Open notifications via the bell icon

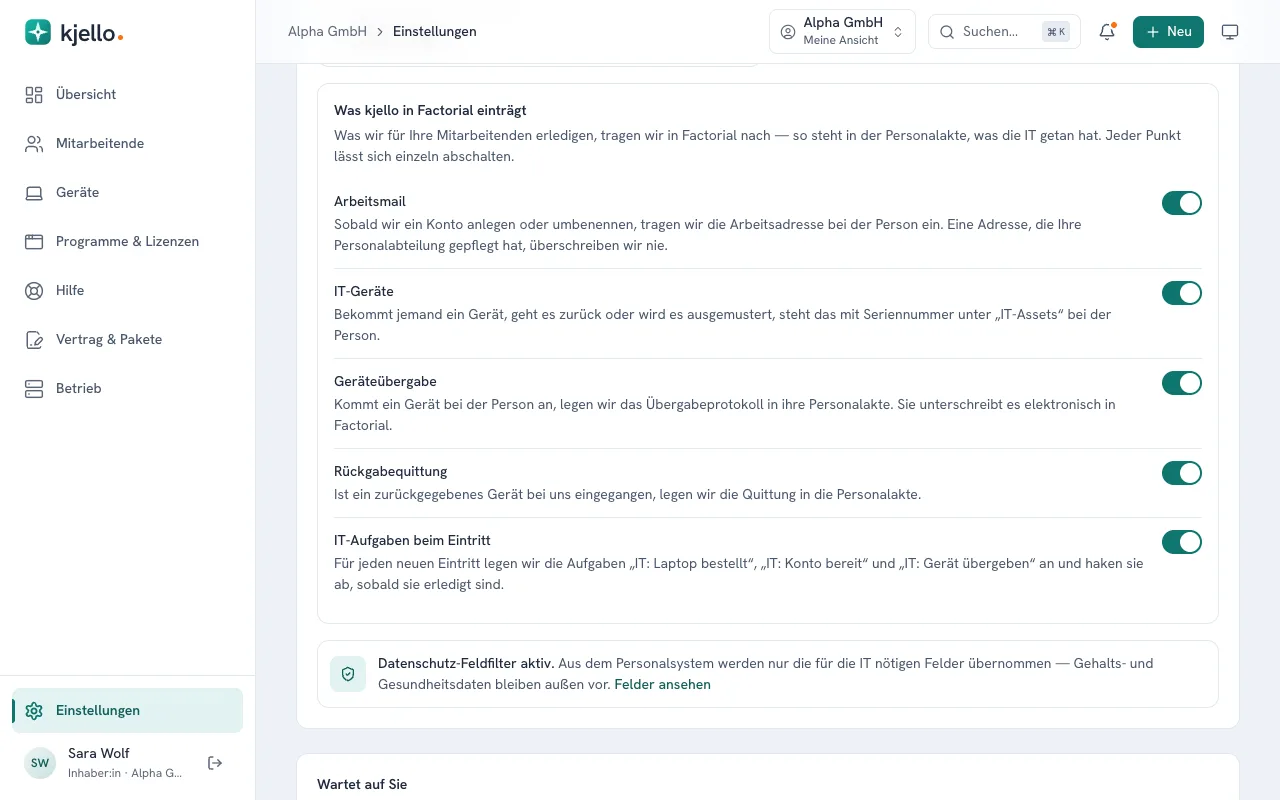[1107, 32]
